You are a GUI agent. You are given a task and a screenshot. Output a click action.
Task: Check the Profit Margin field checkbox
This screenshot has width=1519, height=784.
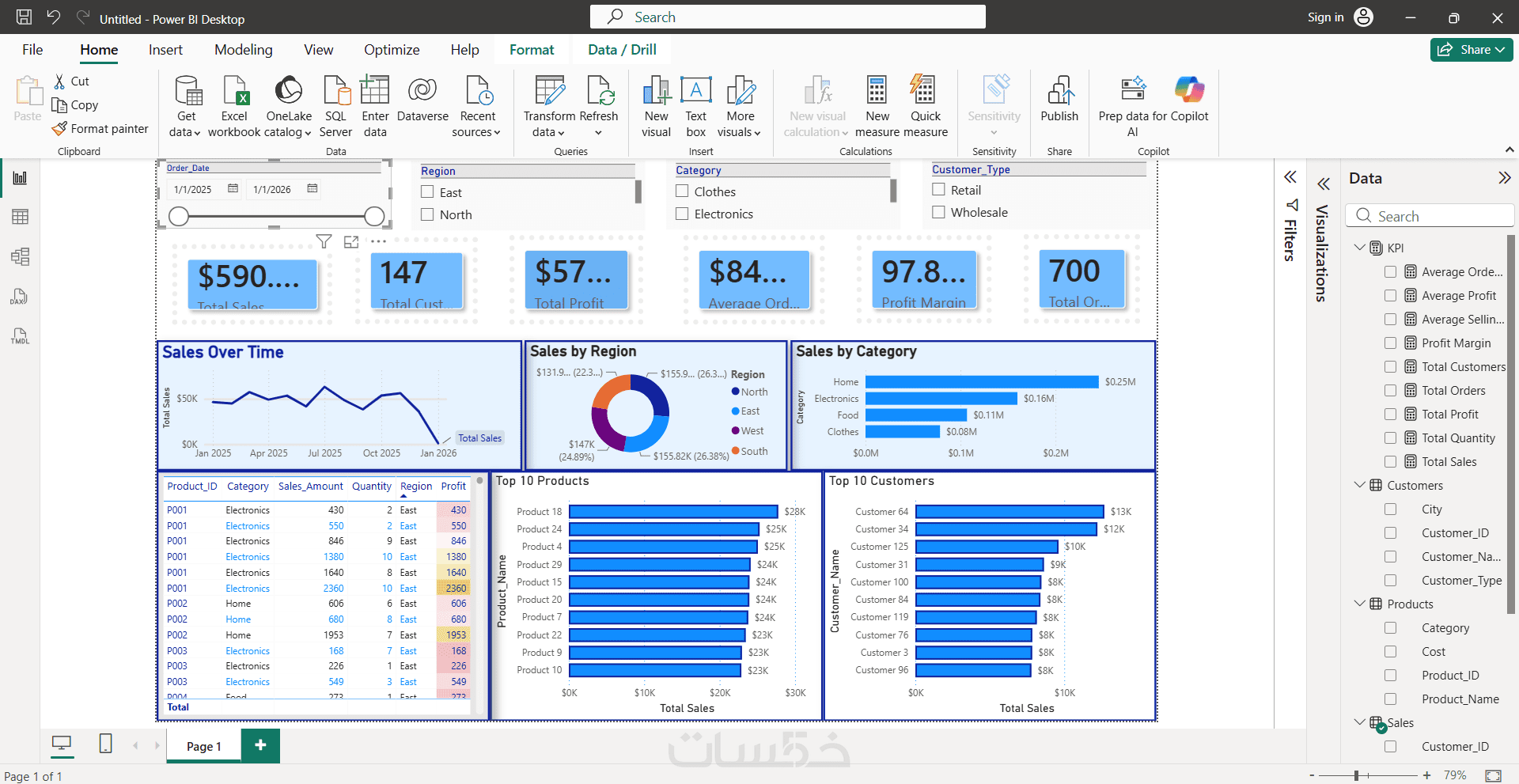[1390, 343]
